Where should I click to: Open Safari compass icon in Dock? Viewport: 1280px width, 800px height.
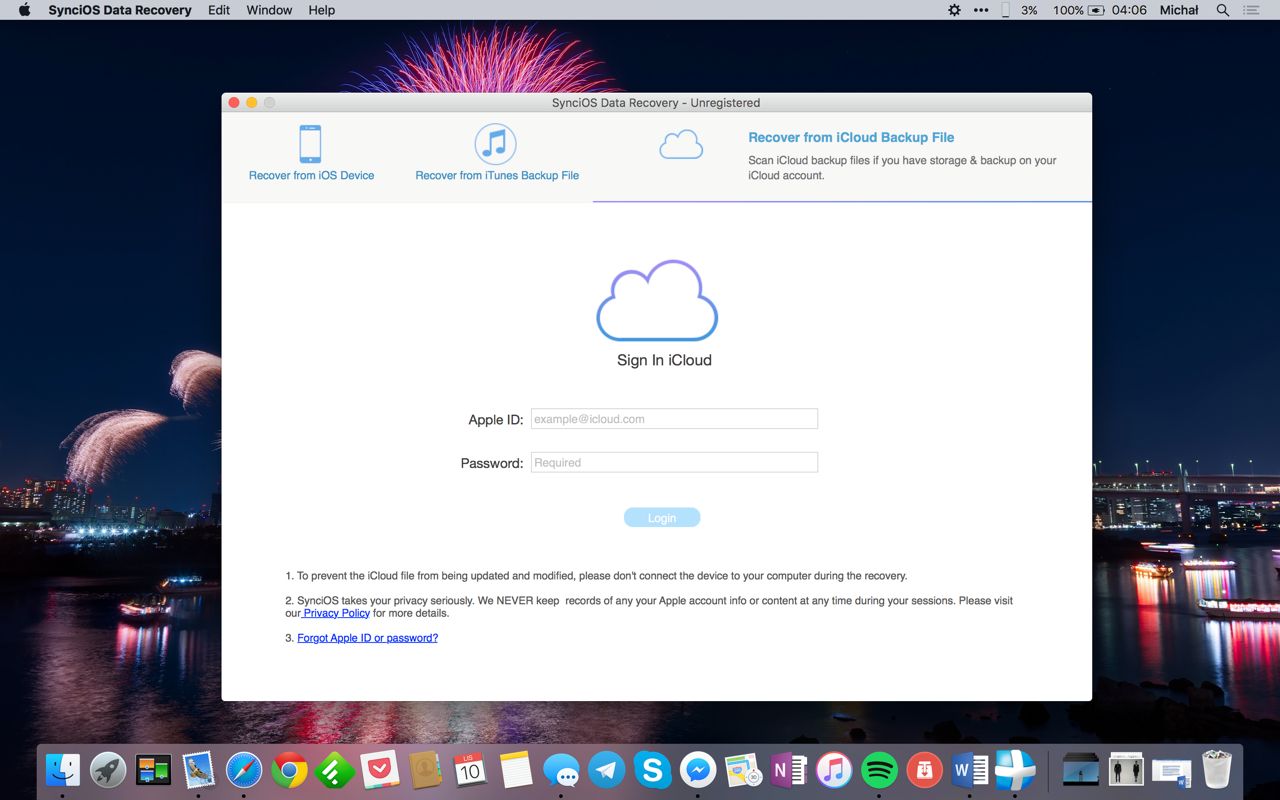[x=244, y=770]
